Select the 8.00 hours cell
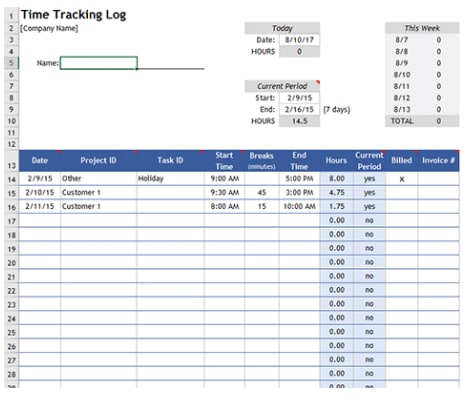The height and width of the screenshot is (399, 467). click(336, 179)
